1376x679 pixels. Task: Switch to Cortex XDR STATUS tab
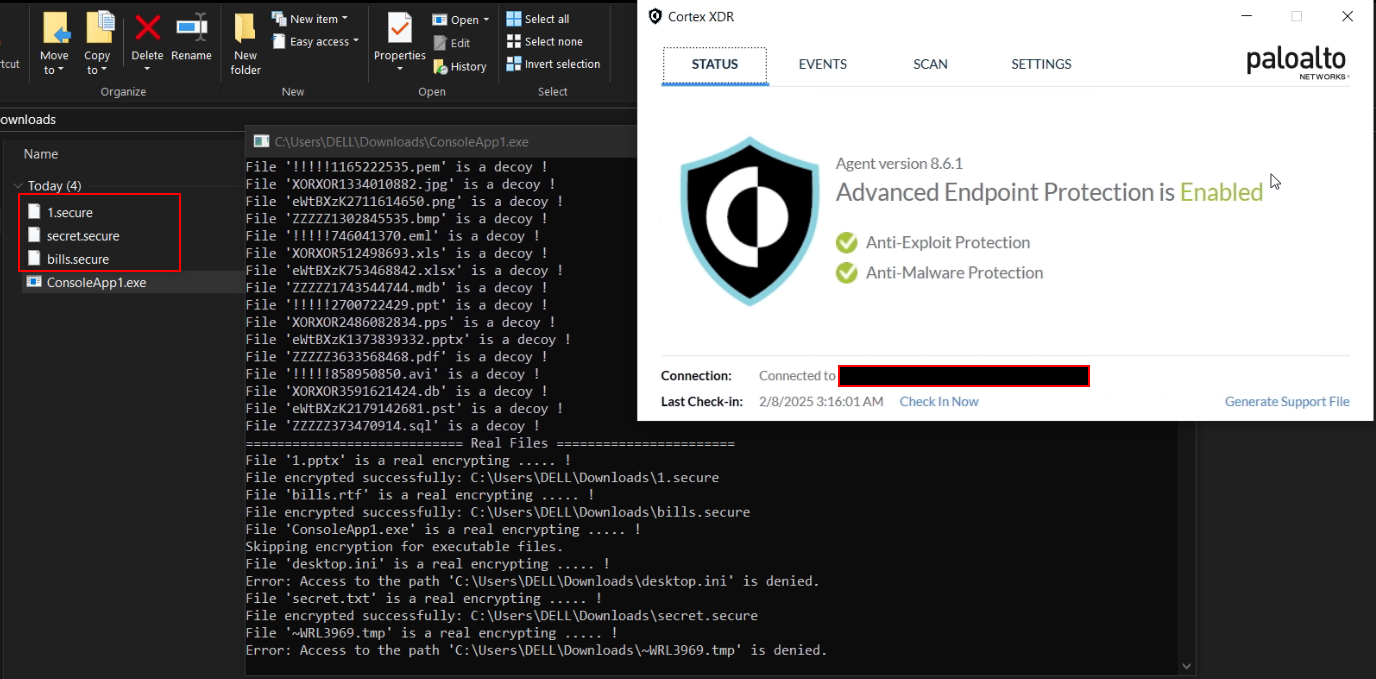point(715,64)
